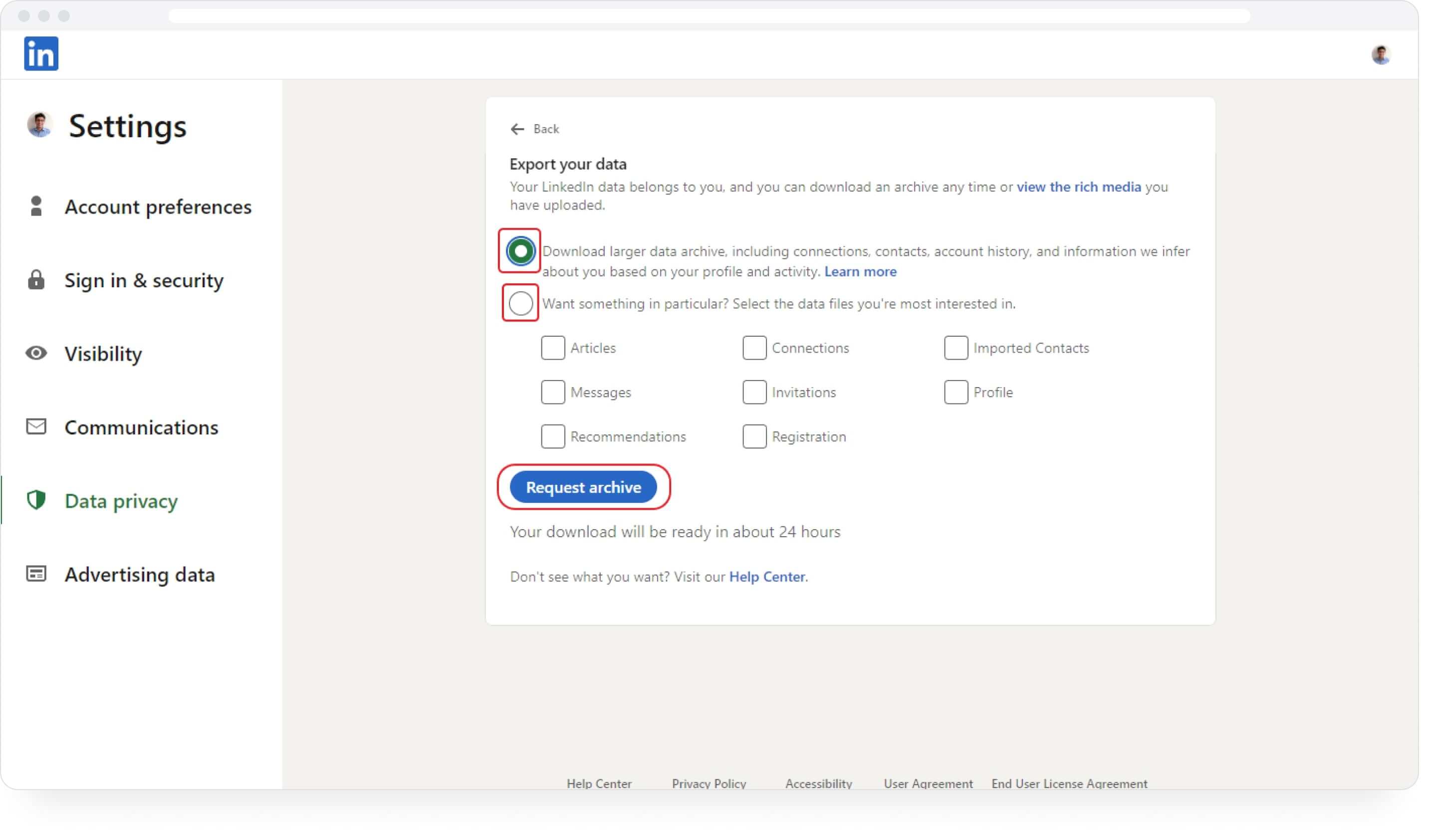The image size is (1429, 840).
Task: Go to the Communications settings section
Action: 141,428
